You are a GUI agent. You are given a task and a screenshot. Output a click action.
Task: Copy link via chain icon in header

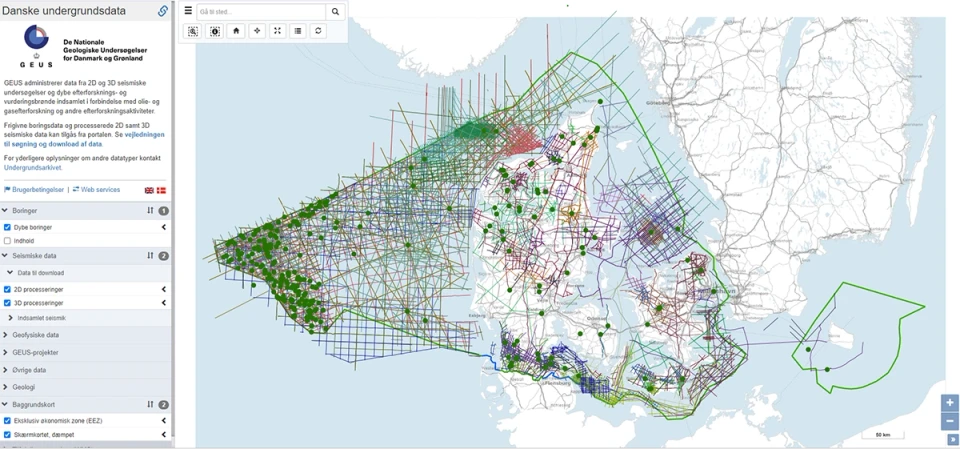(x=163, y=10)
